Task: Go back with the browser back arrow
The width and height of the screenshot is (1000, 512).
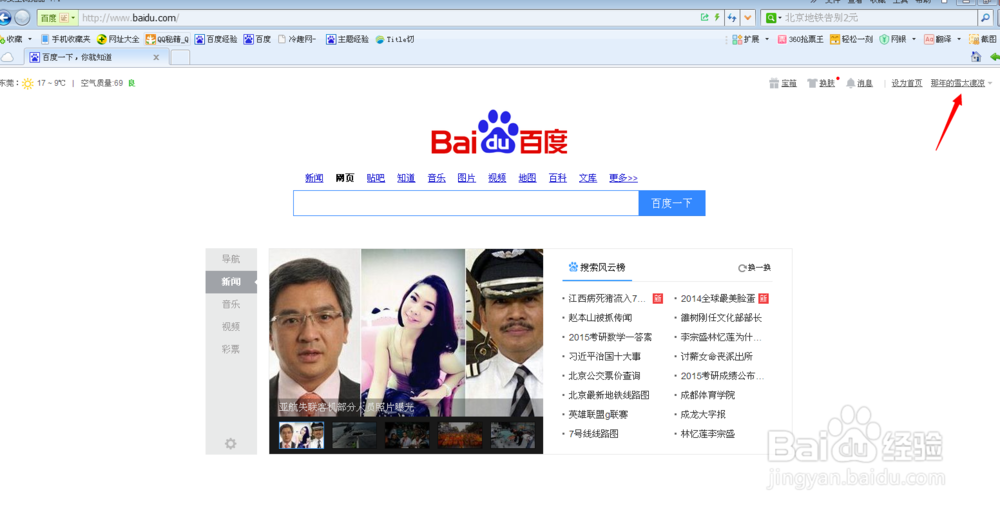Action: [4, 18]
